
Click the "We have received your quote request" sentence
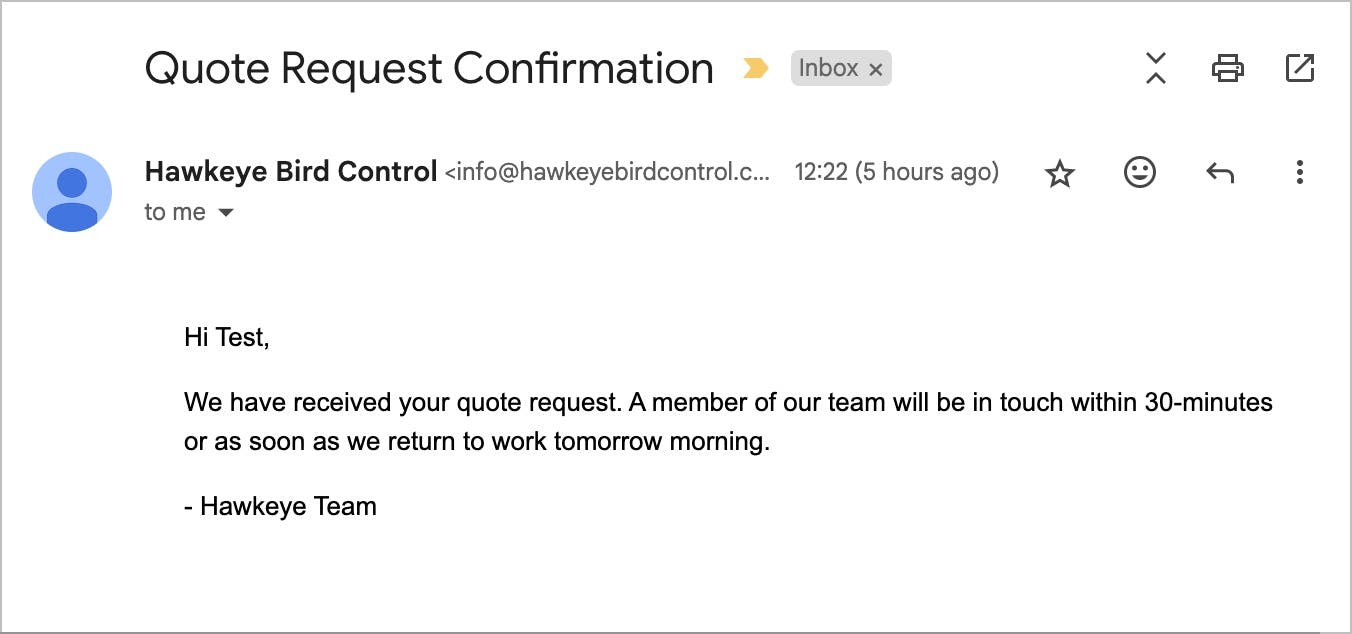click(x=402, y=403)
